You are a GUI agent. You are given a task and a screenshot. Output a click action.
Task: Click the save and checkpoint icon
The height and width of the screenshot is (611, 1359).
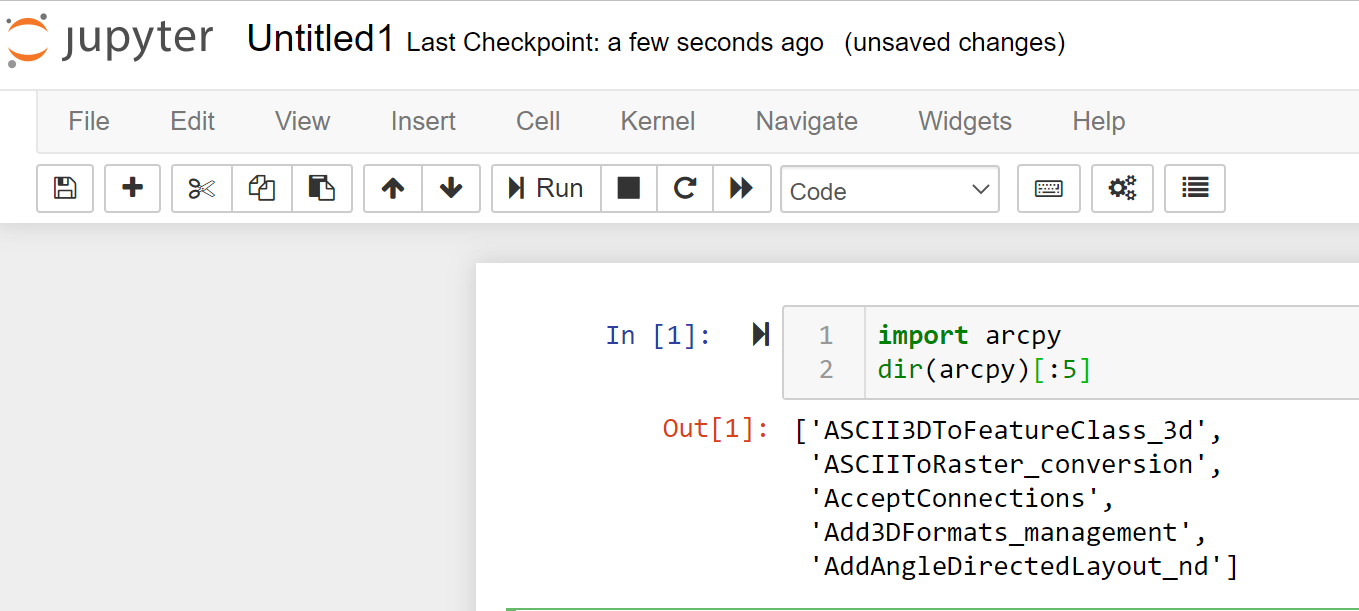tap(65, 188)
